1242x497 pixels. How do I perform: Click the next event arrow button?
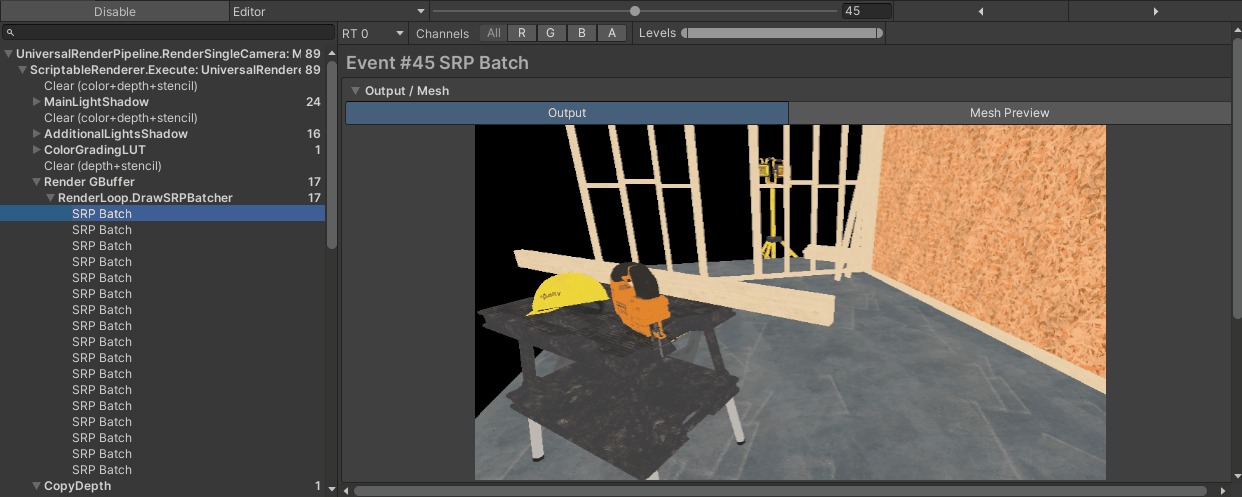[1155, 11]
